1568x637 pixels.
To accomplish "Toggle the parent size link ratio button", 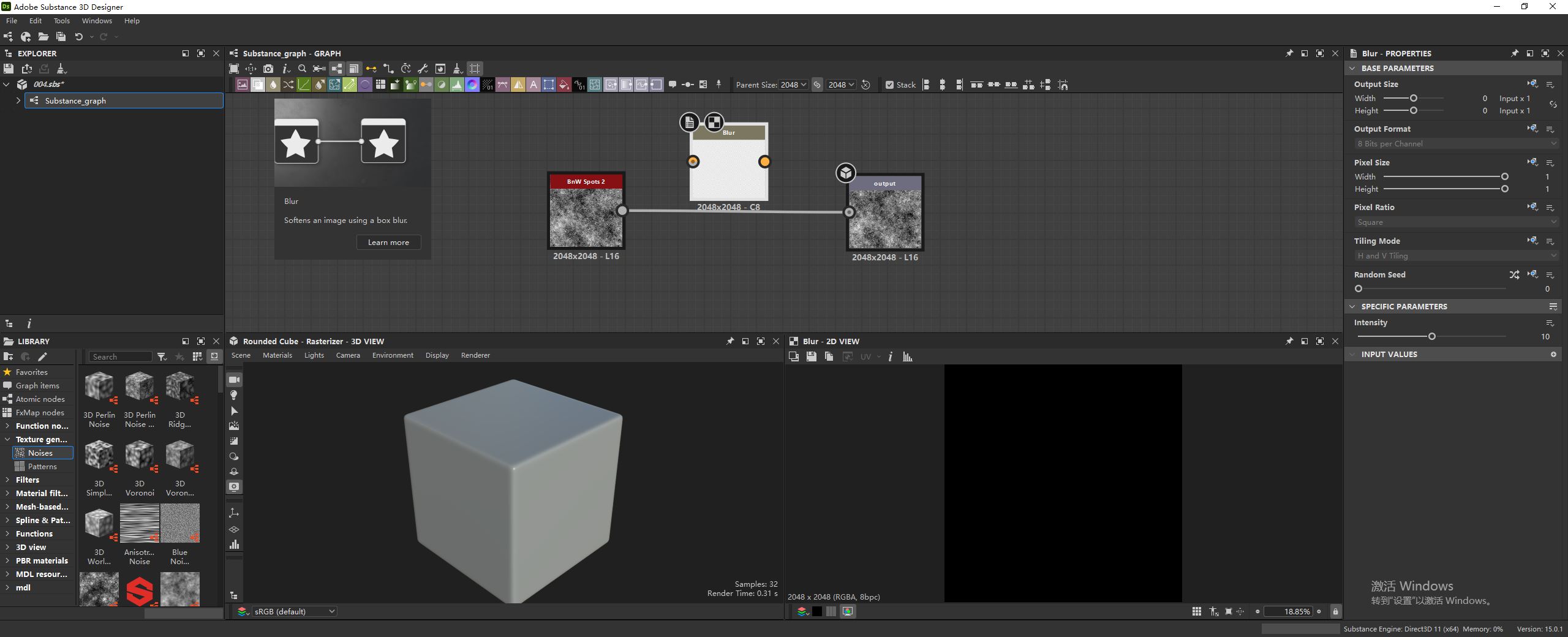I will click(x=817, y=85).
